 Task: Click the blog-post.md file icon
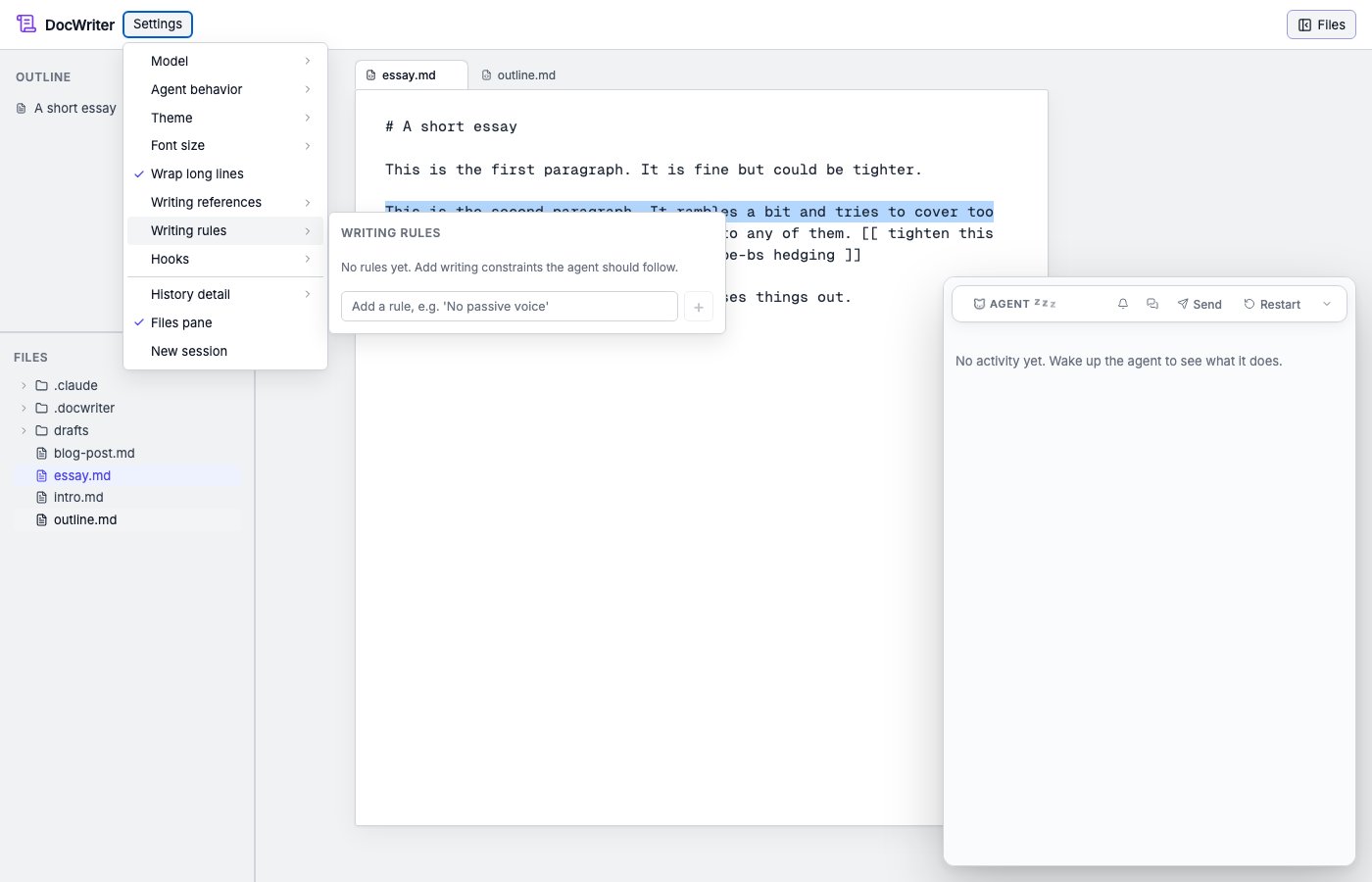42,454
